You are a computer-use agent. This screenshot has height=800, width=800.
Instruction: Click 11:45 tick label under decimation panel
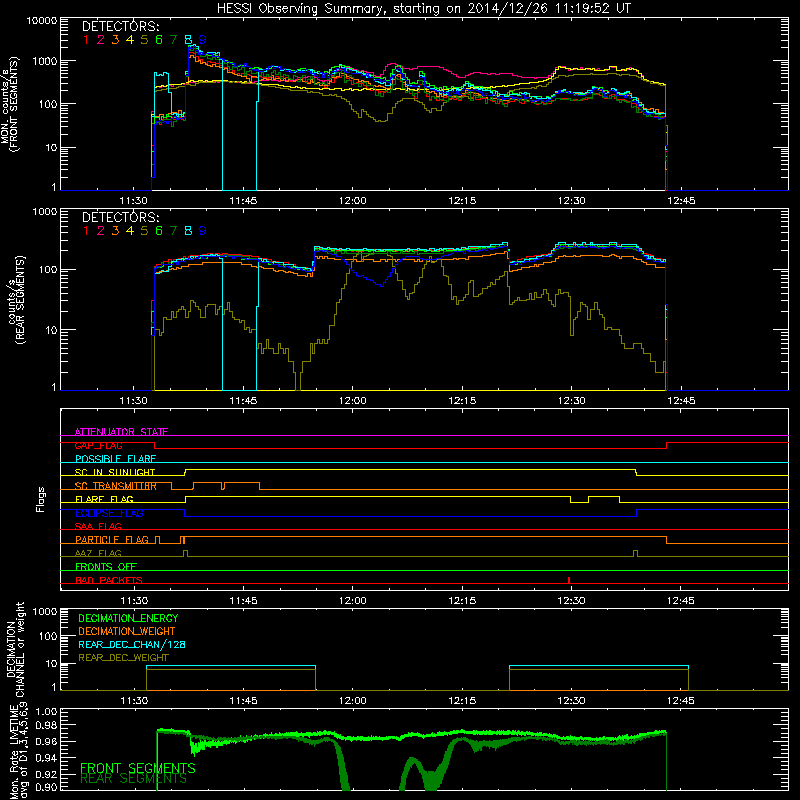click(243, 701)
